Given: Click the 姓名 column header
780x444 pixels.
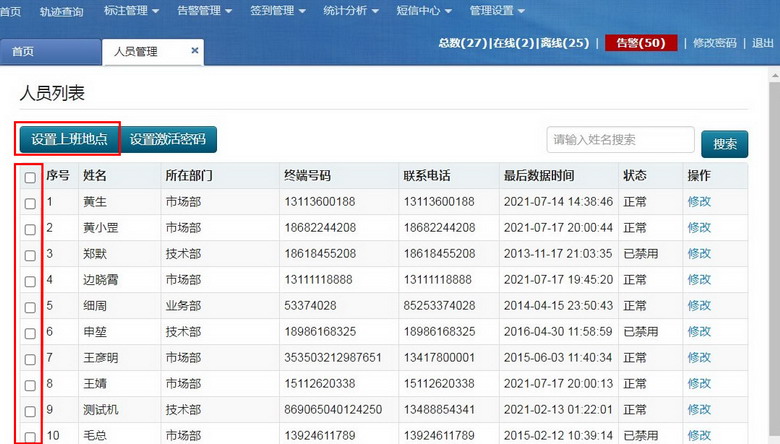Looking at the screenshot, I should tap(95, 176).
